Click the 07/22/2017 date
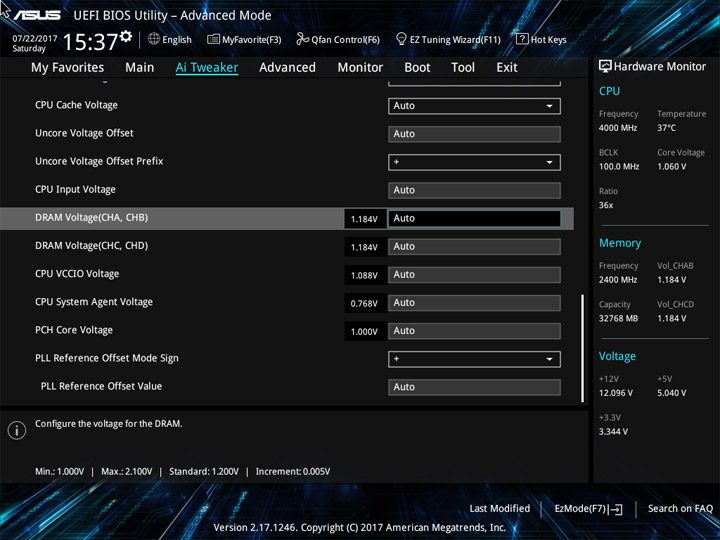This screenshot has width=720, height=540. [35, 39]
